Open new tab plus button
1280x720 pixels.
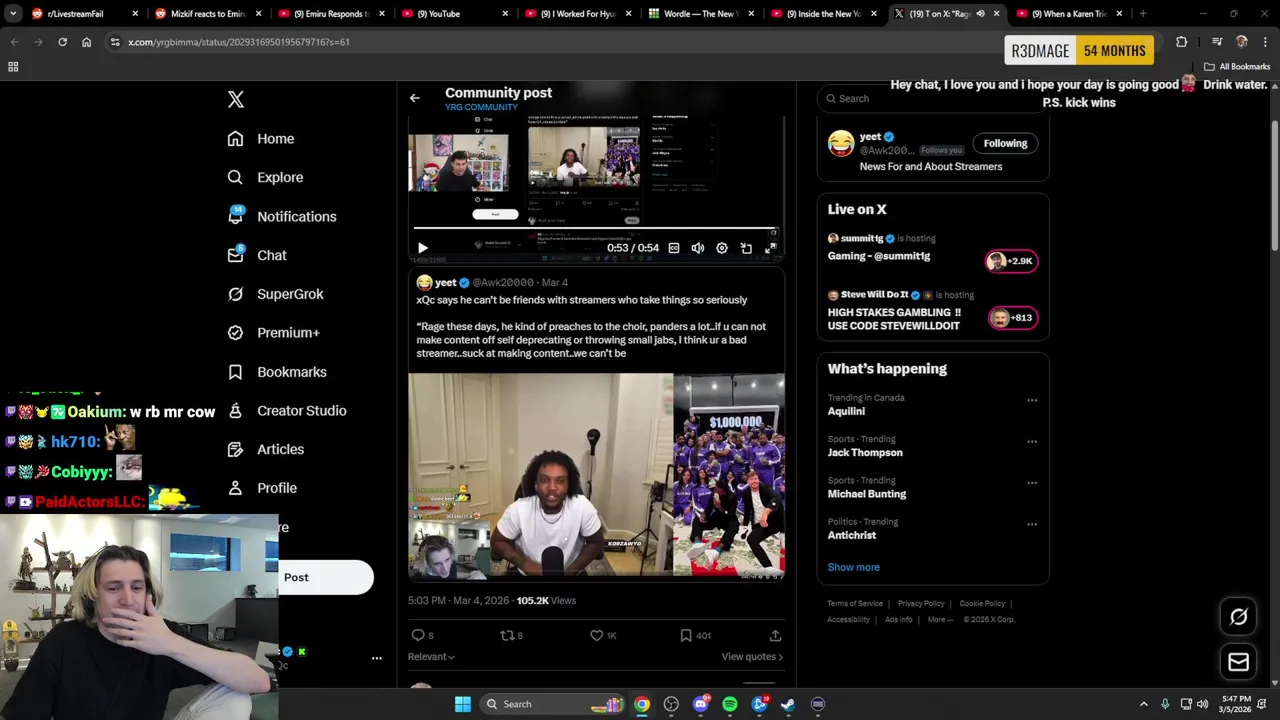[x=1143, y=14]
